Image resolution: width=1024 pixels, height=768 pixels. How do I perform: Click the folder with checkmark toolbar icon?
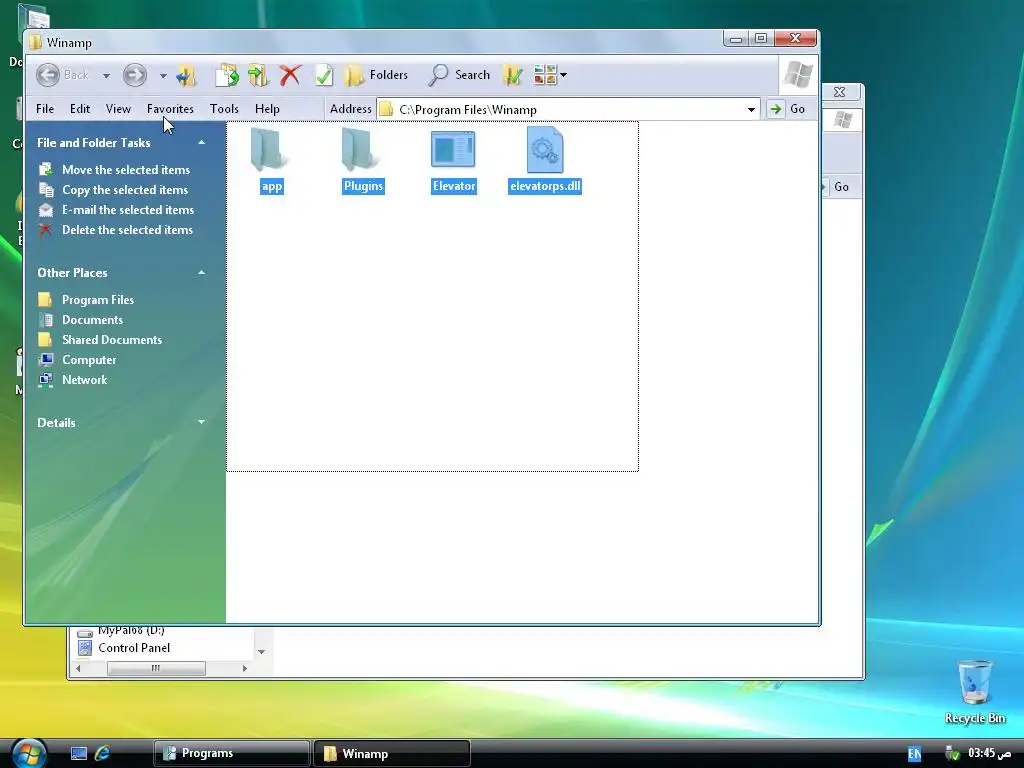point(513,75)
